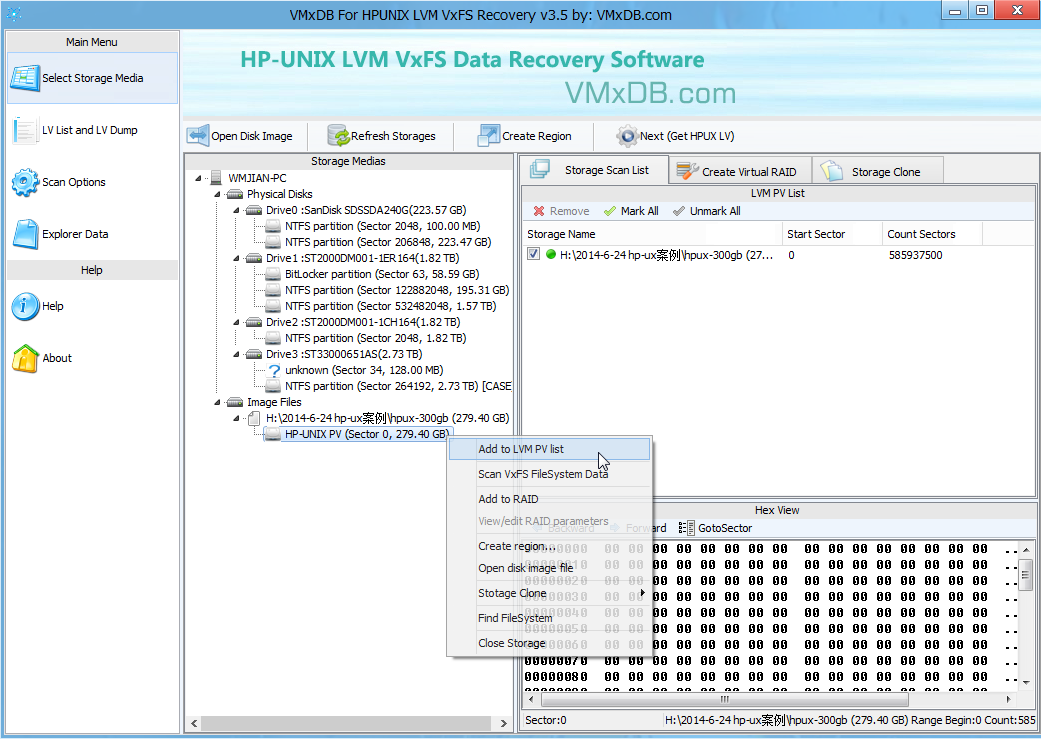Click the Start Sector column header
1041x739 pixels.
[832, 234]
